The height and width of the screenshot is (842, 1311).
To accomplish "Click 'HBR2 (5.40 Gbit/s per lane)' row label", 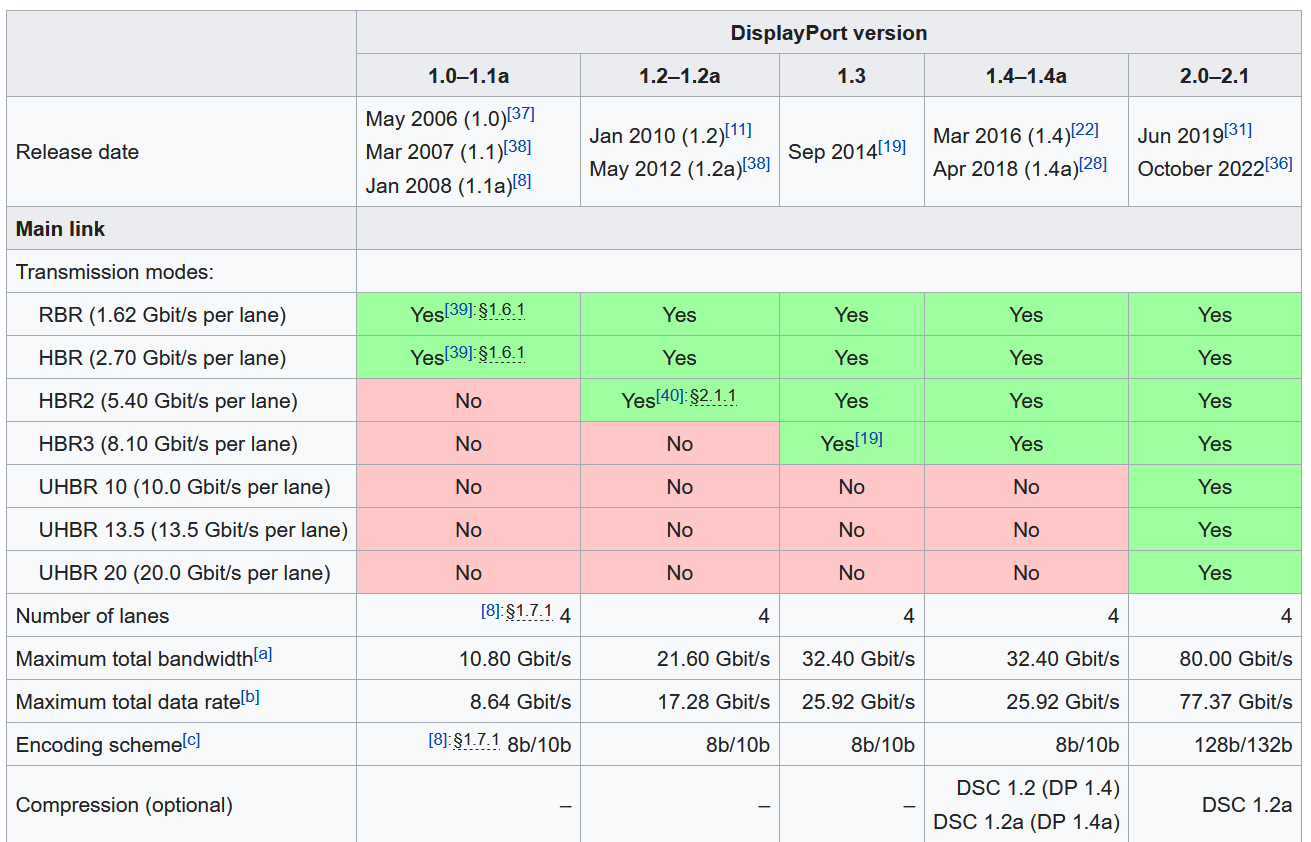I will click(x=168, y=401).
